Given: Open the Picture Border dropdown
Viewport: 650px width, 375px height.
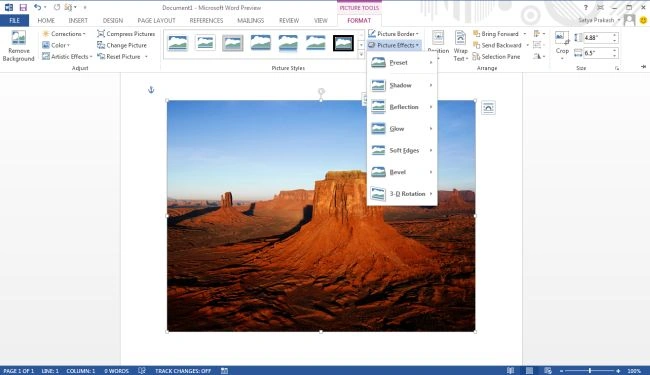Looking at the screenshot, I should click(x=393, y=34).
